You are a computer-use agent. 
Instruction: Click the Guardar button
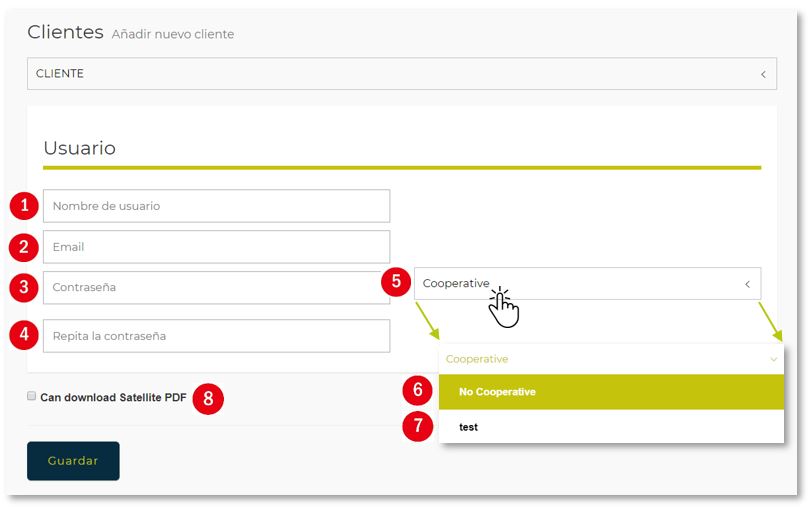click(x=73, y=461)
